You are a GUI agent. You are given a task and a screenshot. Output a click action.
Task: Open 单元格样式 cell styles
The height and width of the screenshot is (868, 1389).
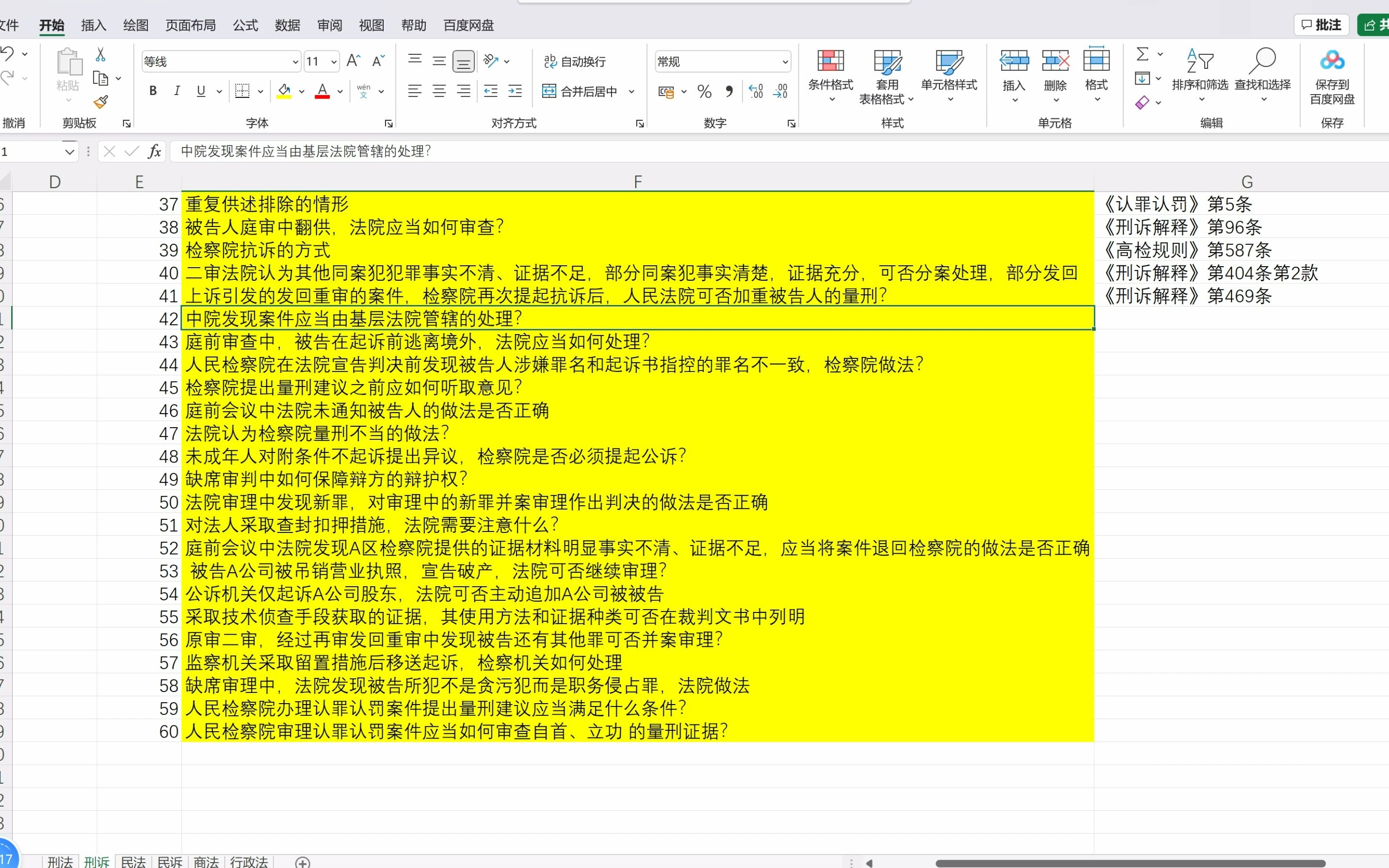[x=949, y=76]
